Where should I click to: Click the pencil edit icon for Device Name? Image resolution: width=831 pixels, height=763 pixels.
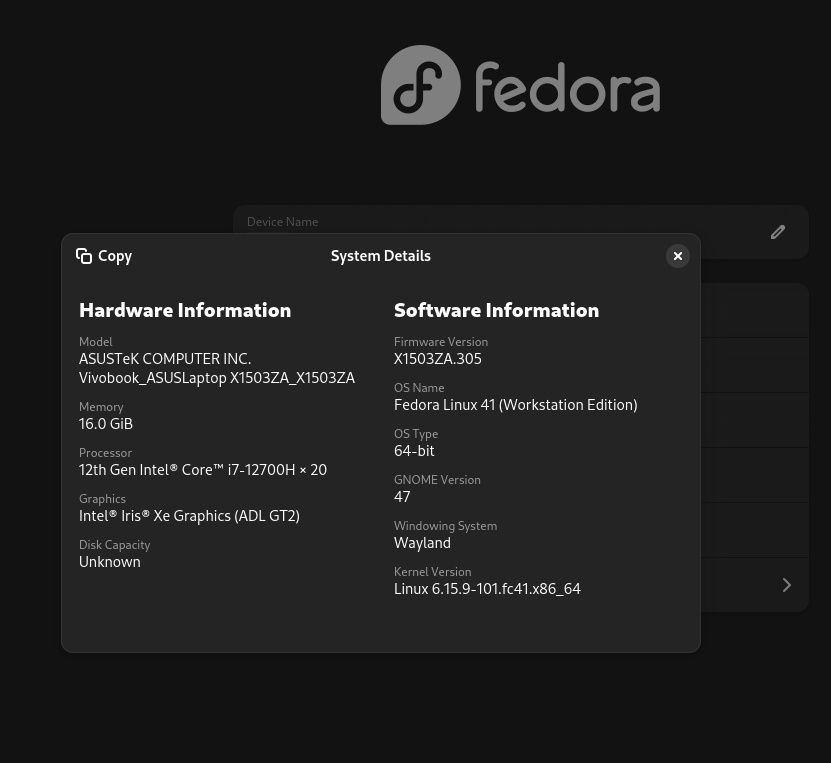777,232
